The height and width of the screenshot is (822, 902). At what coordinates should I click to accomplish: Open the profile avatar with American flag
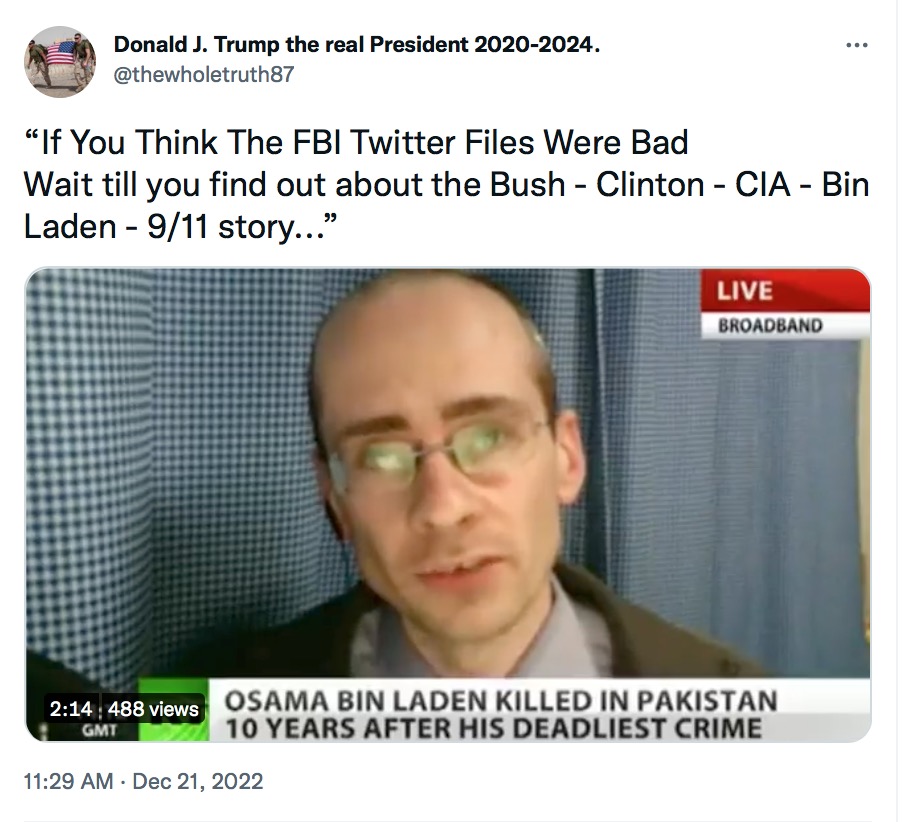tap(60, 62)
